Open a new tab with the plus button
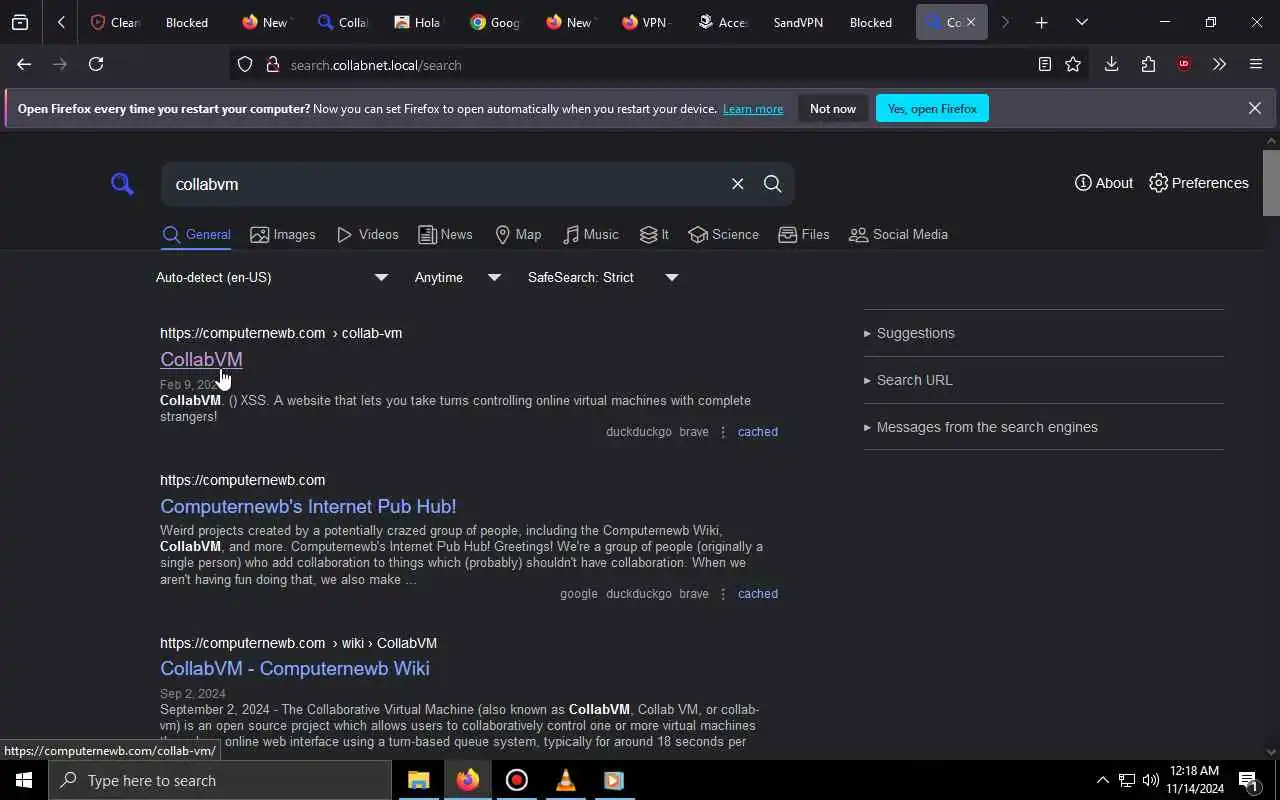Image resolution: width=1280 pixels, height=800 pixels. [1041, 22]
